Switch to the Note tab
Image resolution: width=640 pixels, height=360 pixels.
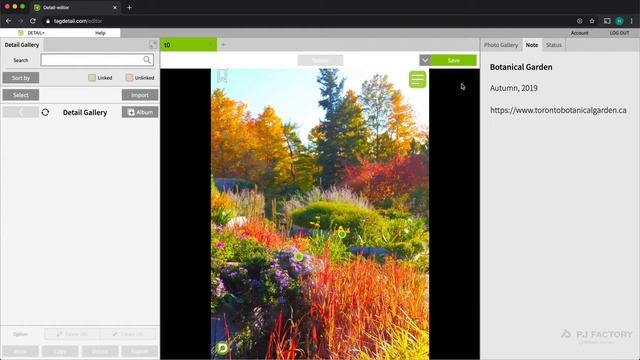[532, 45]
